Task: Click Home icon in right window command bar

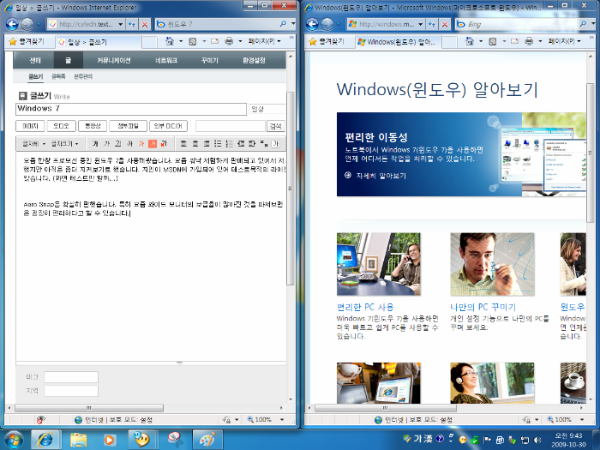Action: [470, 41]
